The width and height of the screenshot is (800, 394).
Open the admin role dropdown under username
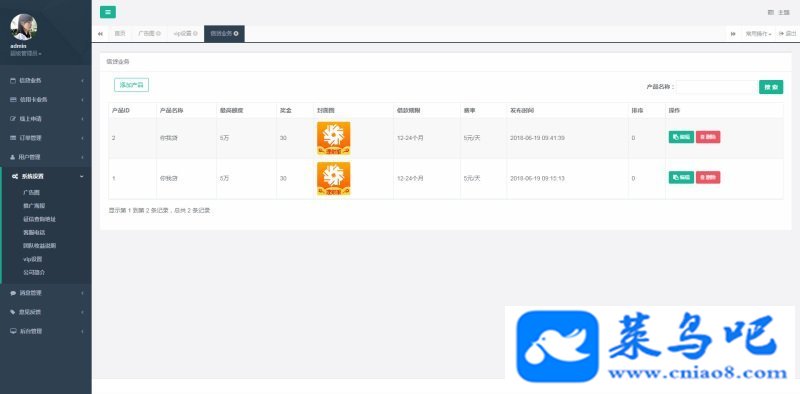26,54
